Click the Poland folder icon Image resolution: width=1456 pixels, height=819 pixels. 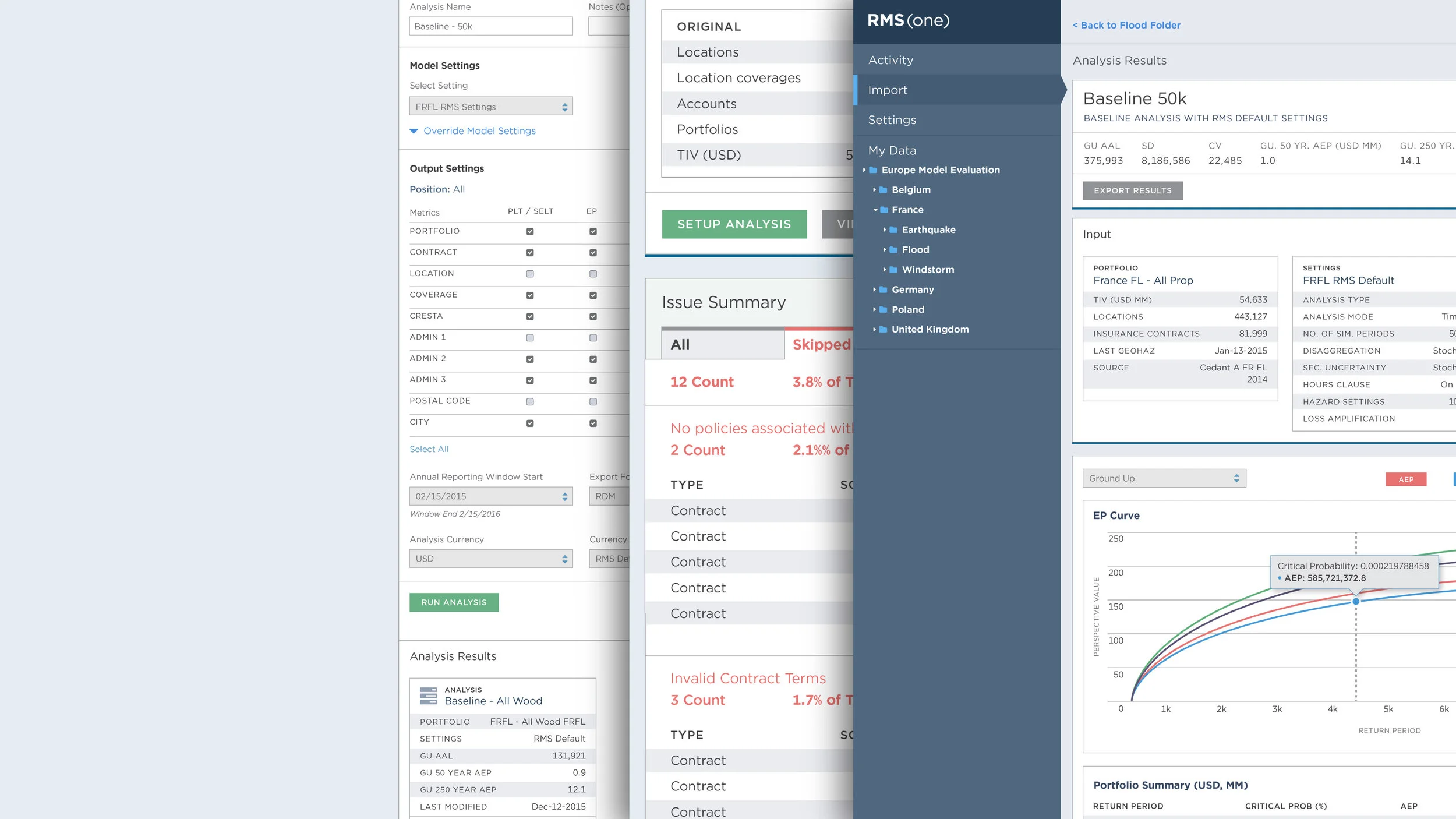pos(883,309)
